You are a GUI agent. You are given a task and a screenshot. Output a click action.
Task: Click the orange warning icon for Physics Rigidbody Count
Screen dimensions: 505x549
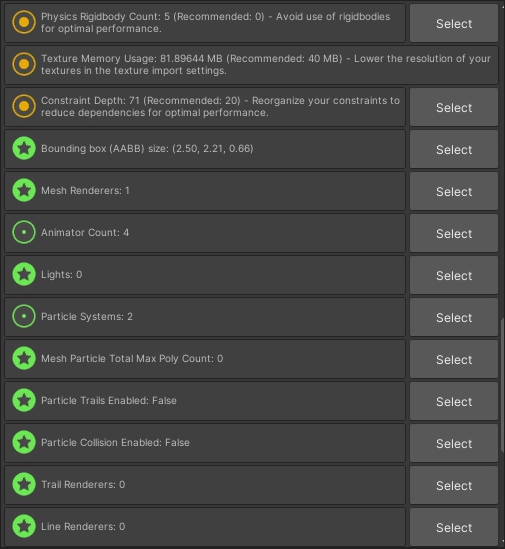(x=24, y=22)
